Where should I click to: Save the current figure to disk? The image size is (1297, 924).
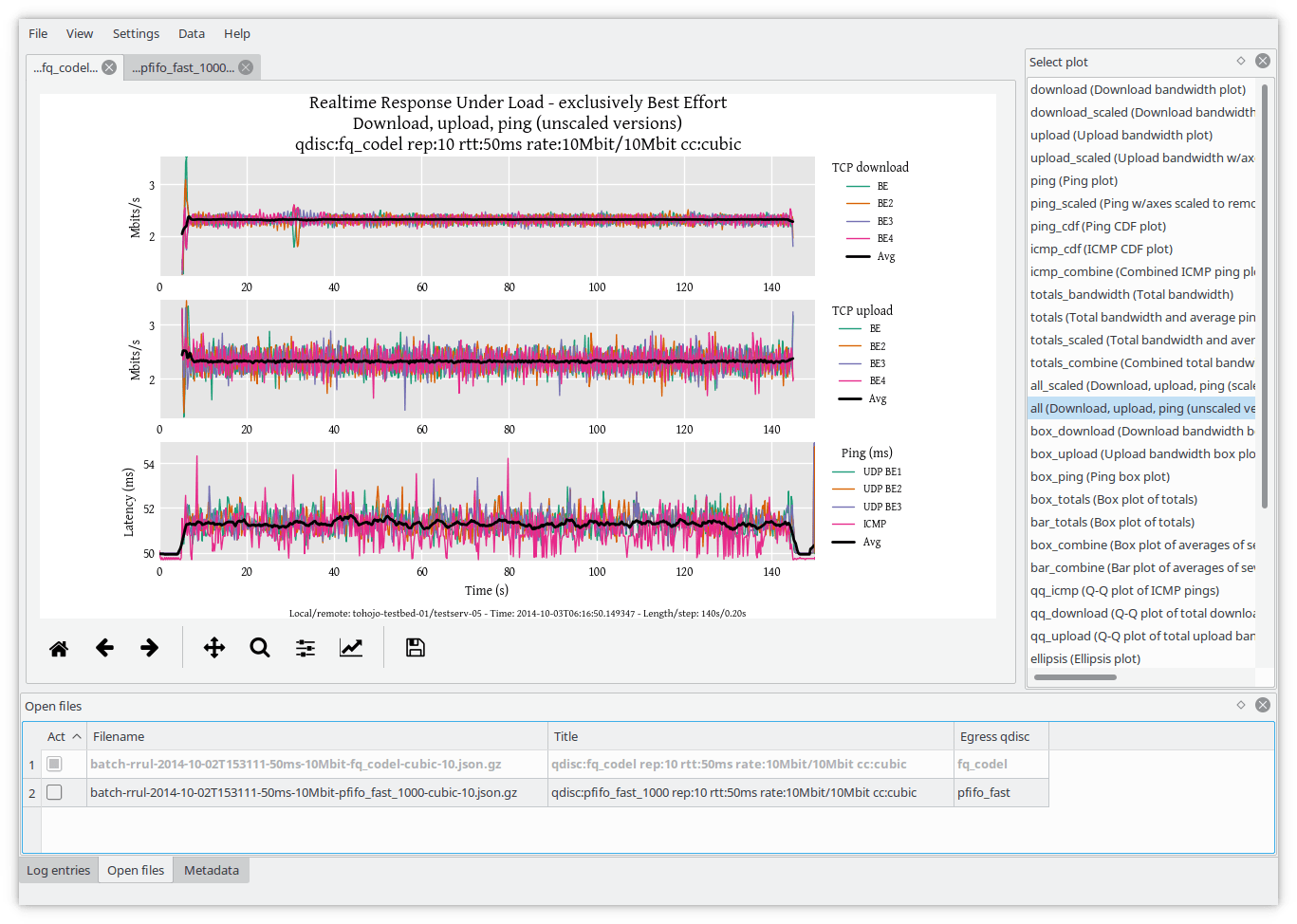pyautogui.click(x=415, y=647)
